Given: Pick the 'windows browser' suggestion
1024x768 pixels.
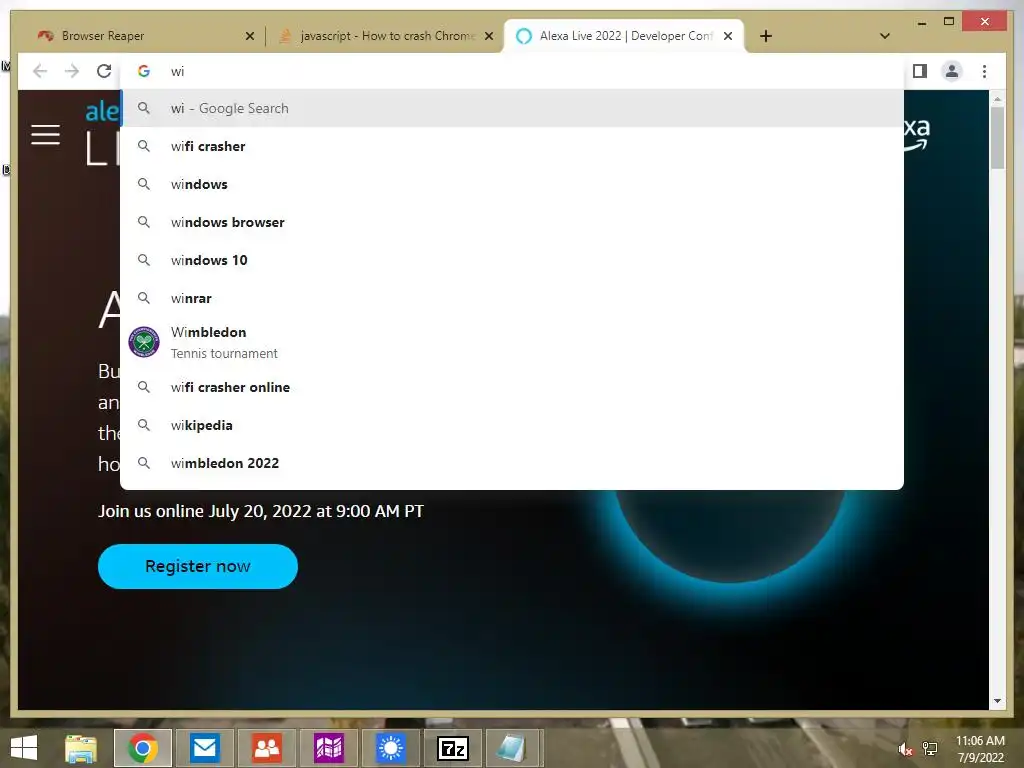Looking at the screenshot, I should click(x=512, y=222).
